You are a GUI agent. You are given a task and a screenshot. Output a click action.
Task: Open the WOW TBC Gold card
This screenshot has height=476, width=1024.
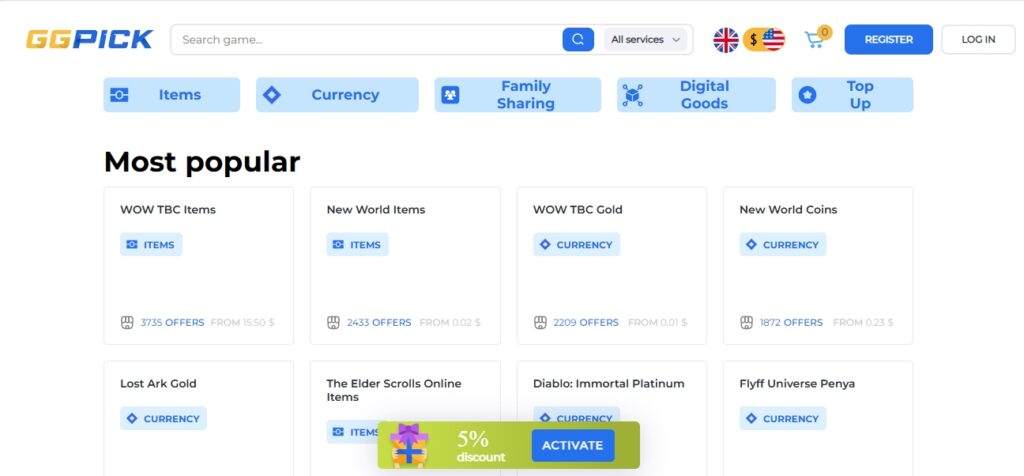(x=612, y=266)
